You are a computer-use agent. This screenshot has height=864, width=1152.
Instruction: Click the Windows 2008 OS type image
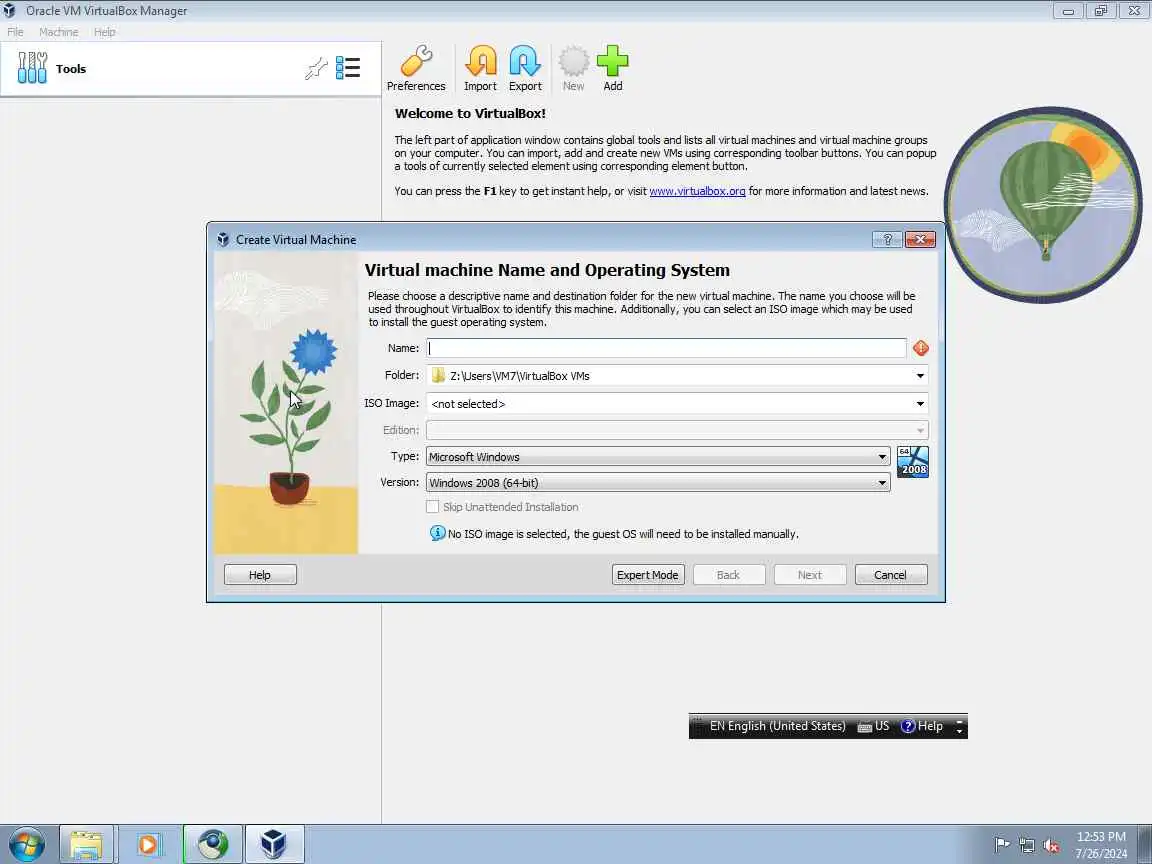(x=912, y=462)
